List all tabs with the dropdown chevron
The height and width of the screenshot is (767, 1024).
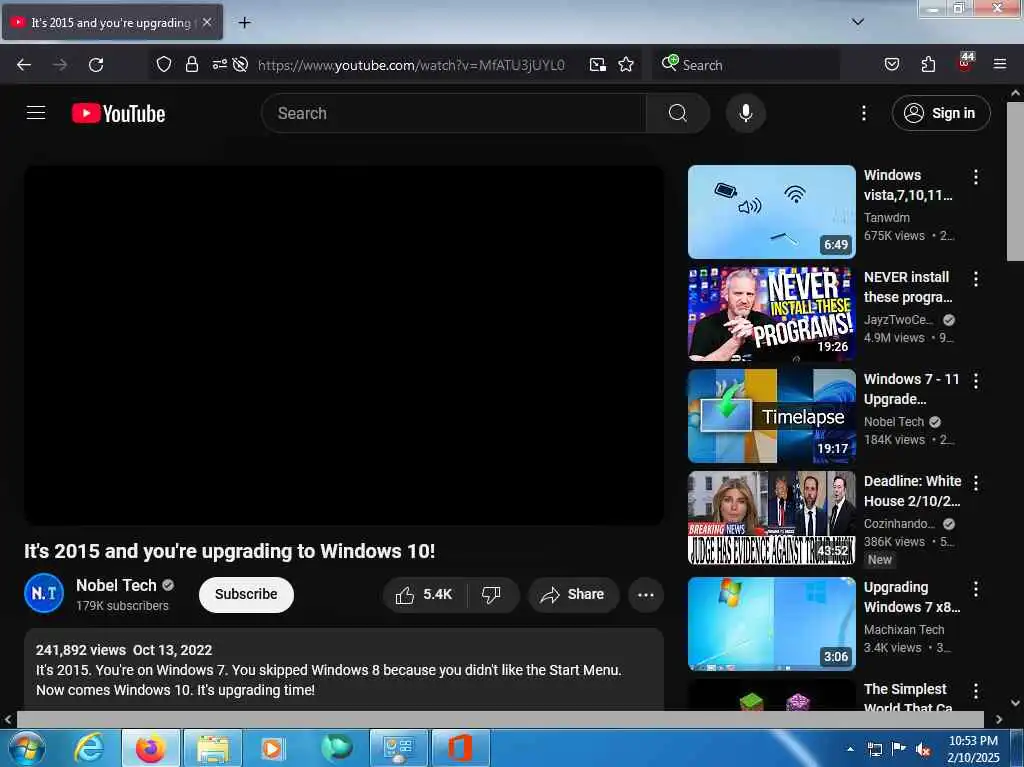857,22
